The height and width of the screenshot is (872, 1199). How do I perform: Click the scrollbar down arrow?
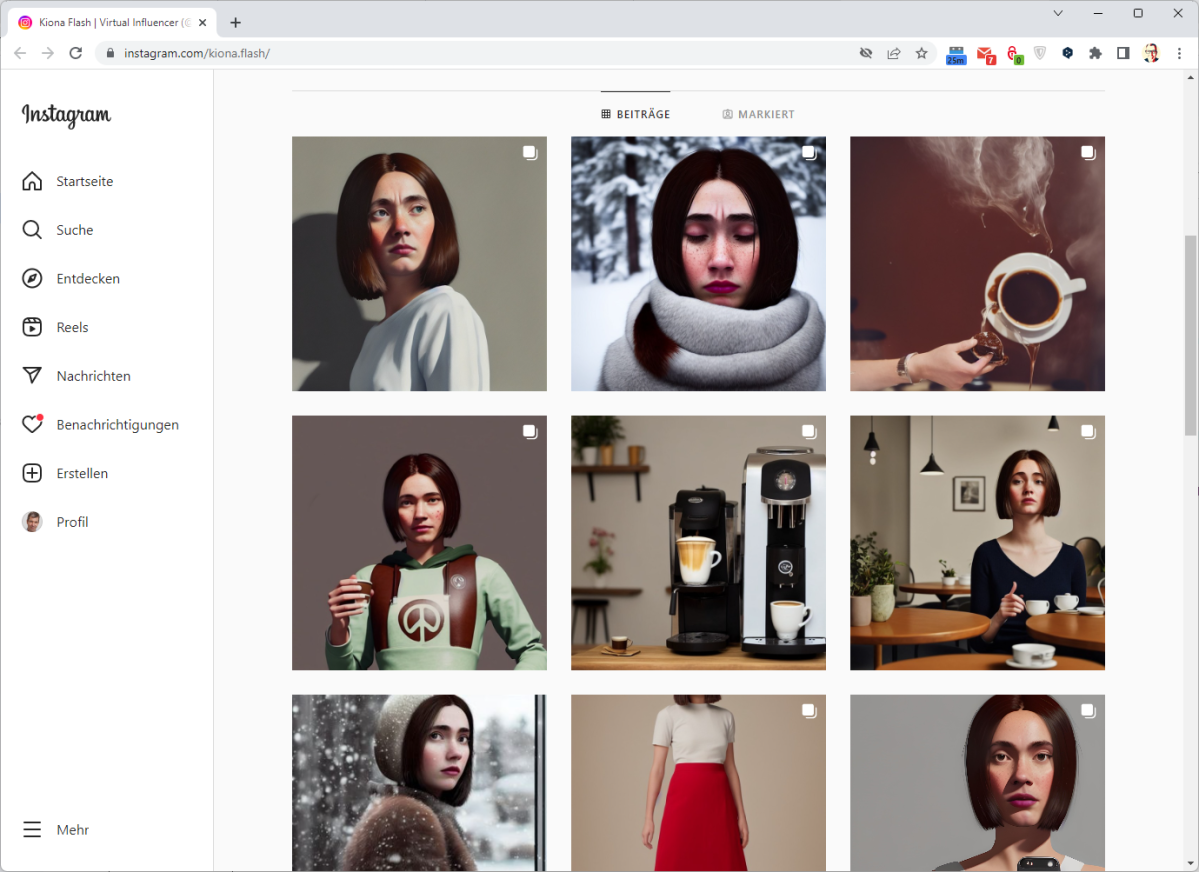click(x=1191, y=864)
